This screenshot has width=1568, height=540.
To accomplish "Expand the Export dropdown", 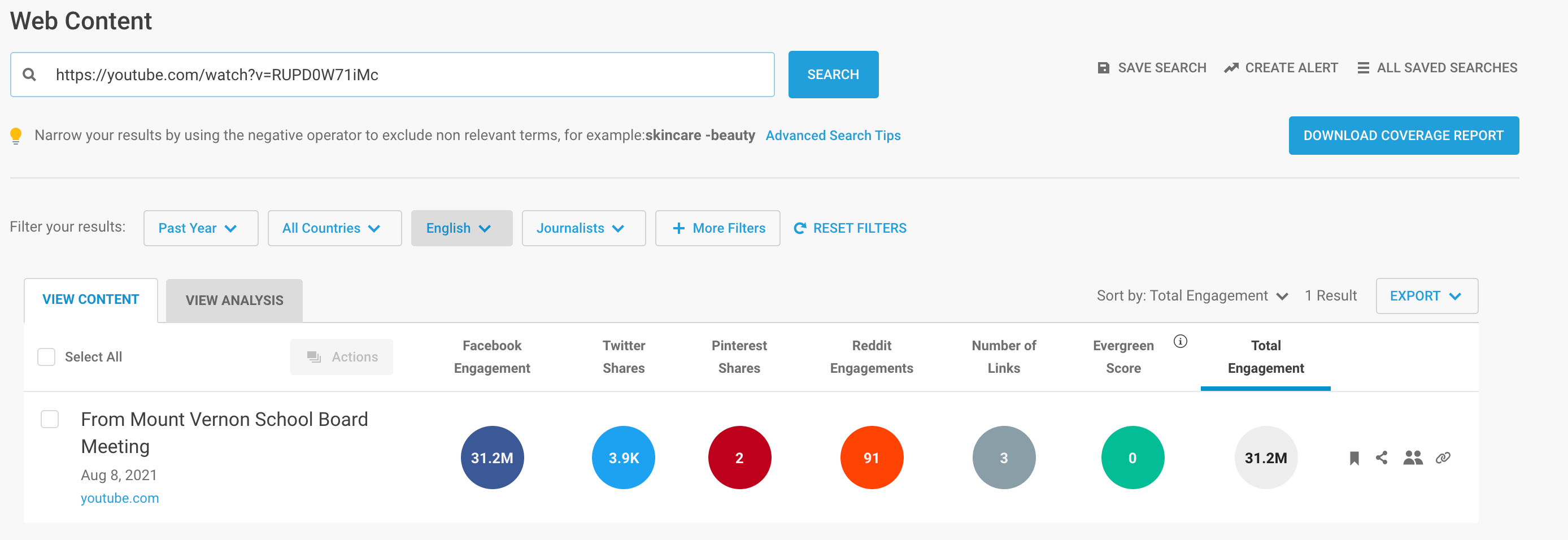I will pyautogui.click(x=1426, y=296).
